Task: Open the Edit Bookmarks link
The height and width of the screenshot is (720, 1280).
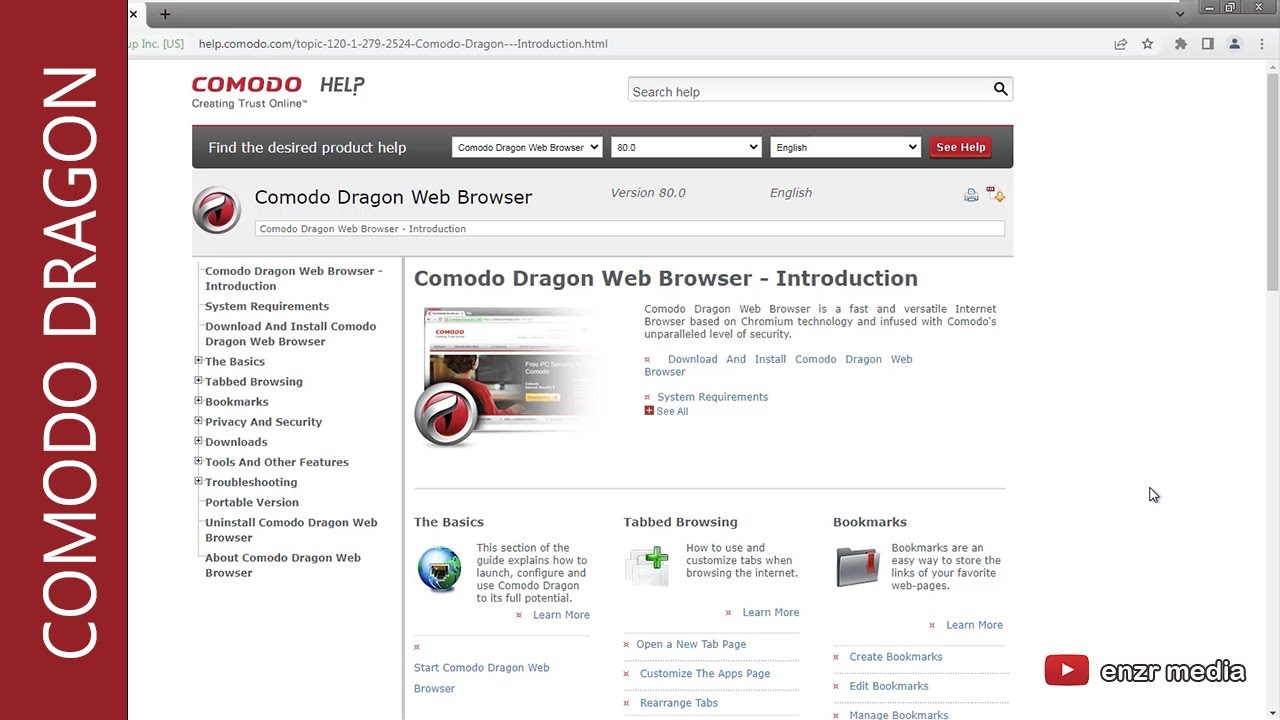Action: coord(889,686)
